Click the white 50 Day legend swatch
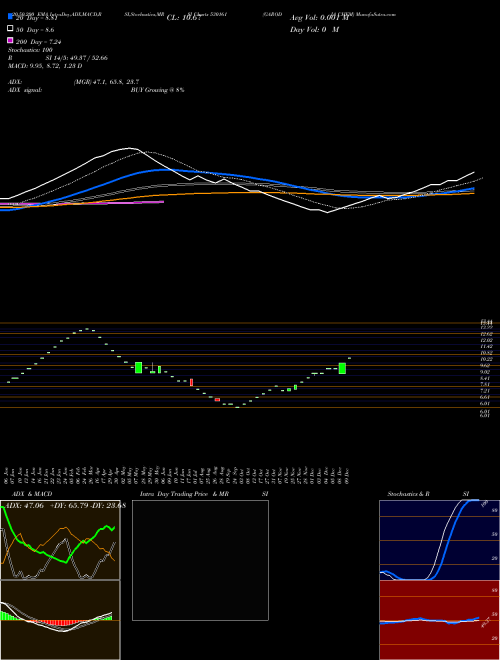The height and width of the screenshot is (660, 500). coord(11,28)
